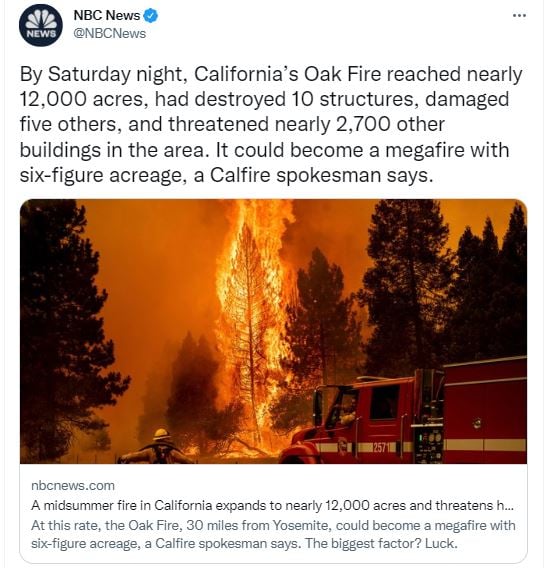Click the firefighter wearing the yellow helmet
This screenshot has width=545, height=568.
(x=158, y=446)
